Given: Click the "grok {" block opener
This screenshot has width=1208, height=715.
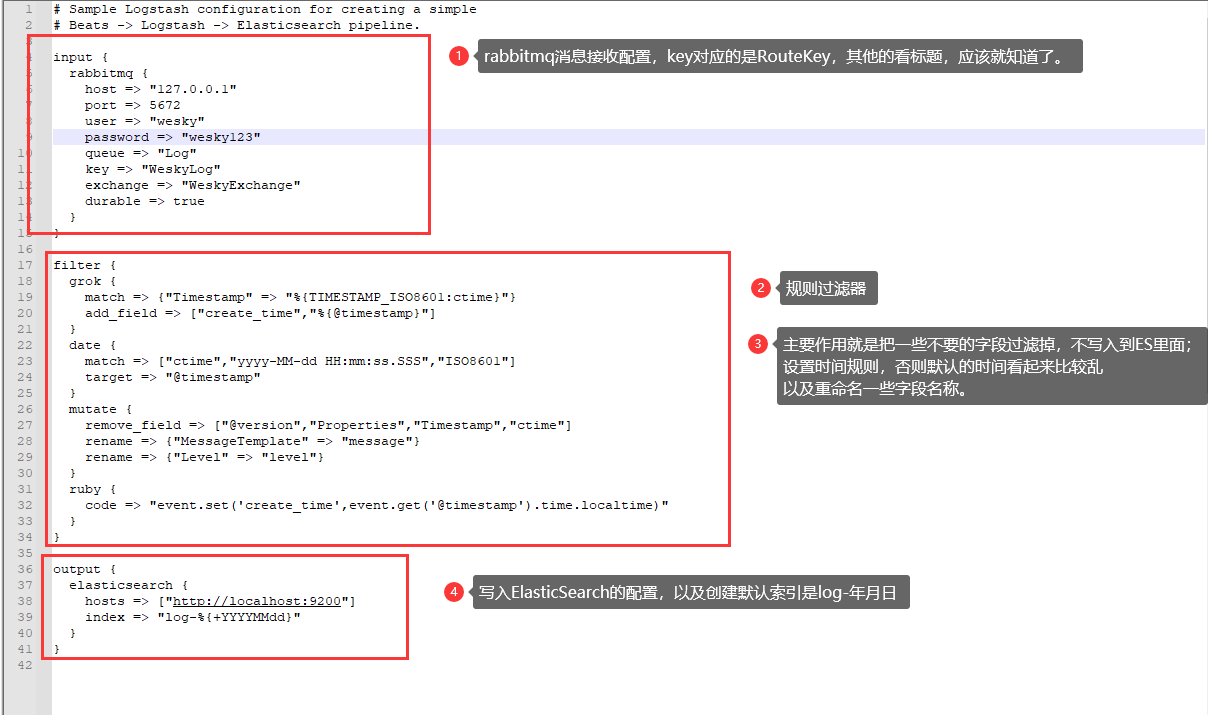Looking at the screenshot, I should coord(92,281).
